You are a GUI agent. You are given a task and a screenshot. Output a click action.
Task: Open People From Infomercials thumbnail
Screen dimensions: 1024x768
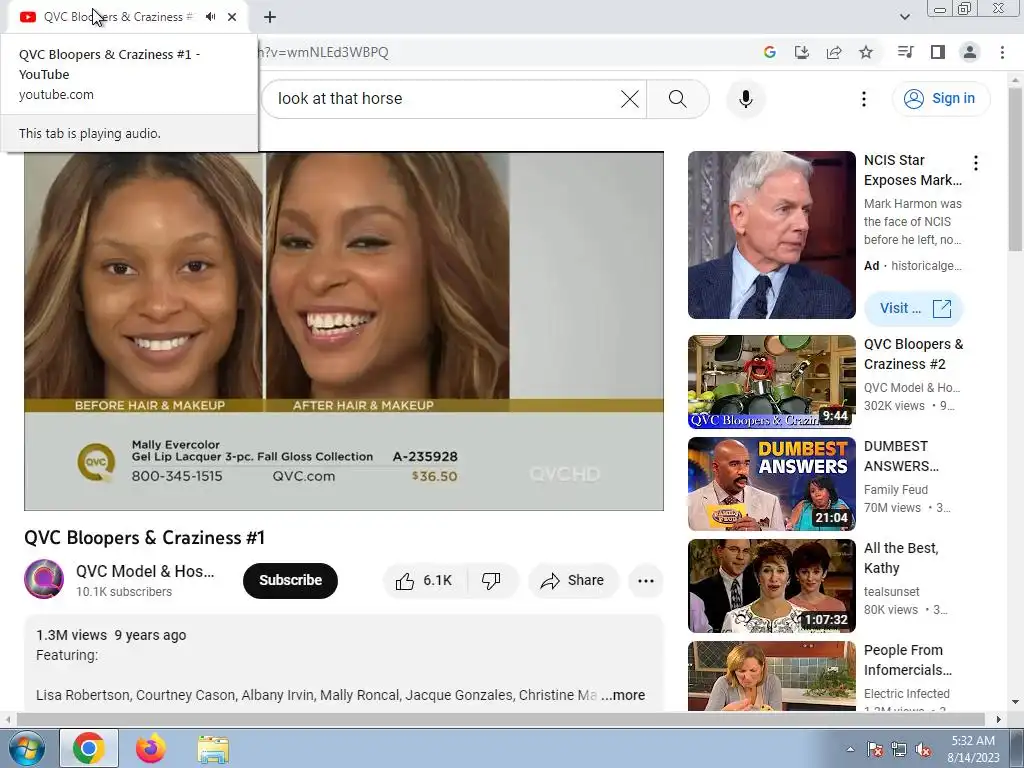(x=772, y=676)
